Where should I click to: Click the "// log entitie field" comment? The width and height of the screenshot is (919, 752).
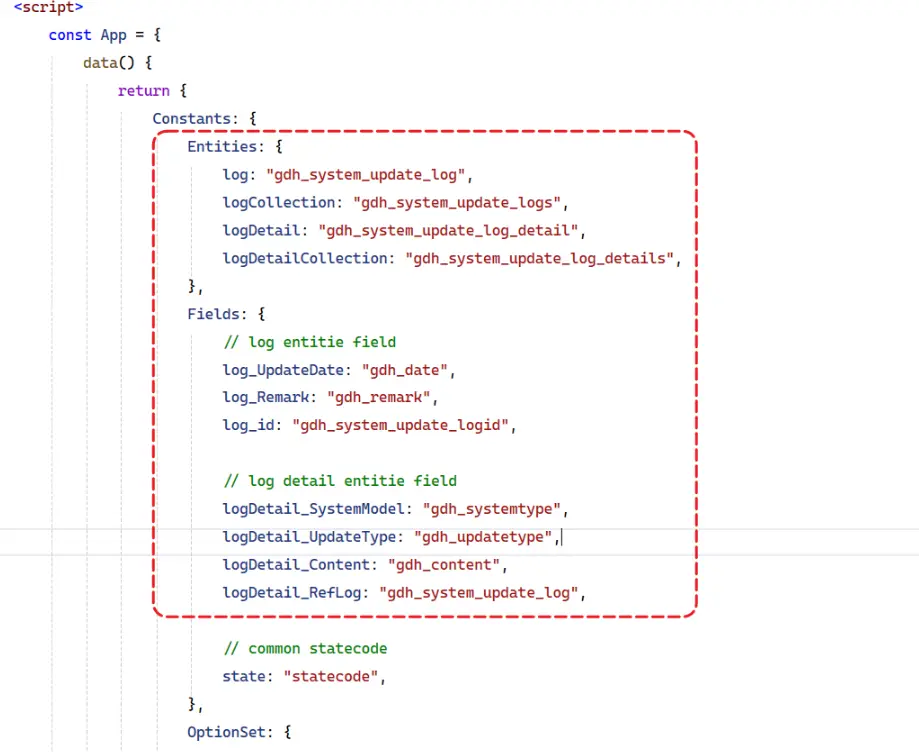309,342
